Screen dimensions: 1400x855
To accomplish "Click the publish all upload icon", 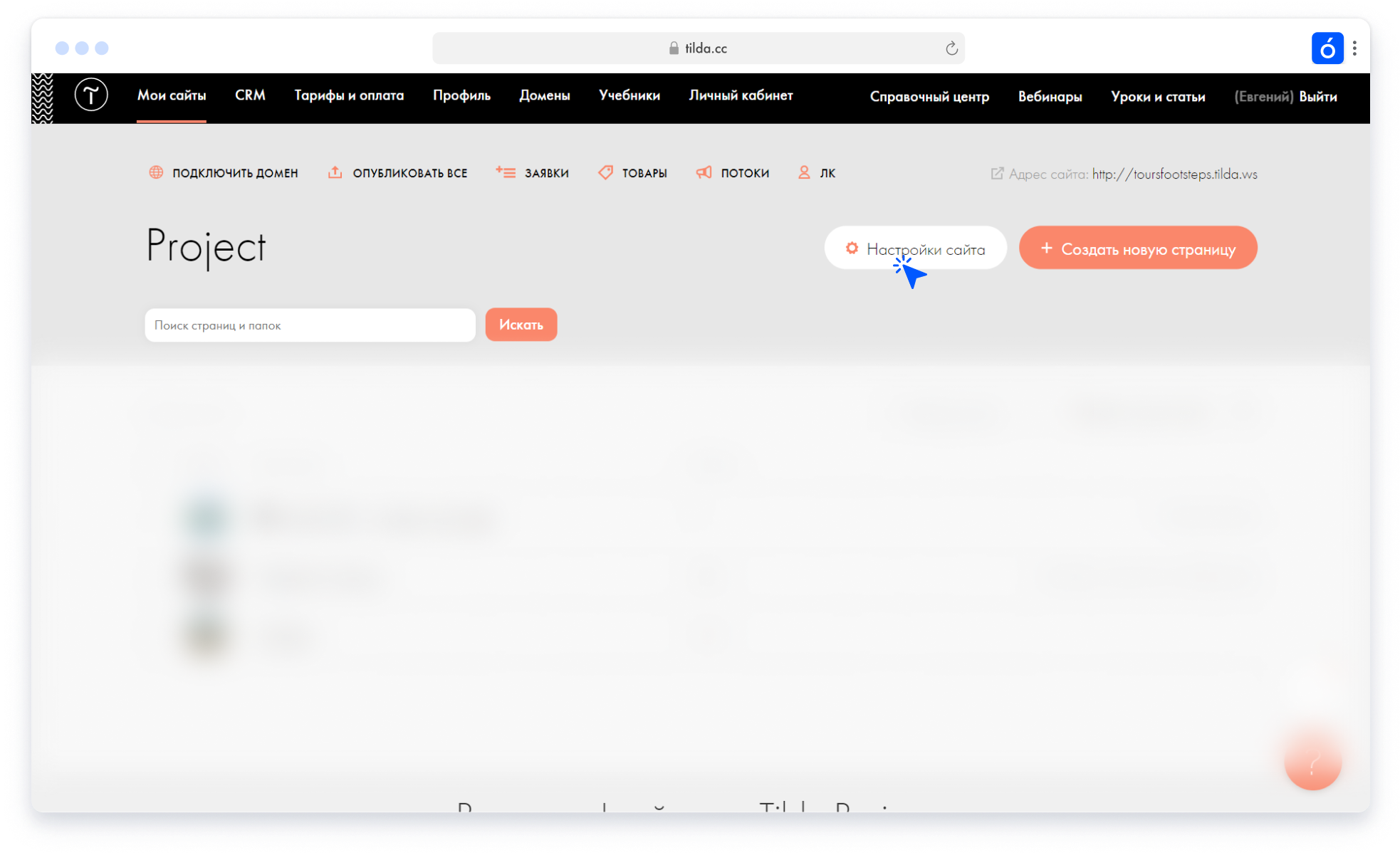I will [335, 172].
